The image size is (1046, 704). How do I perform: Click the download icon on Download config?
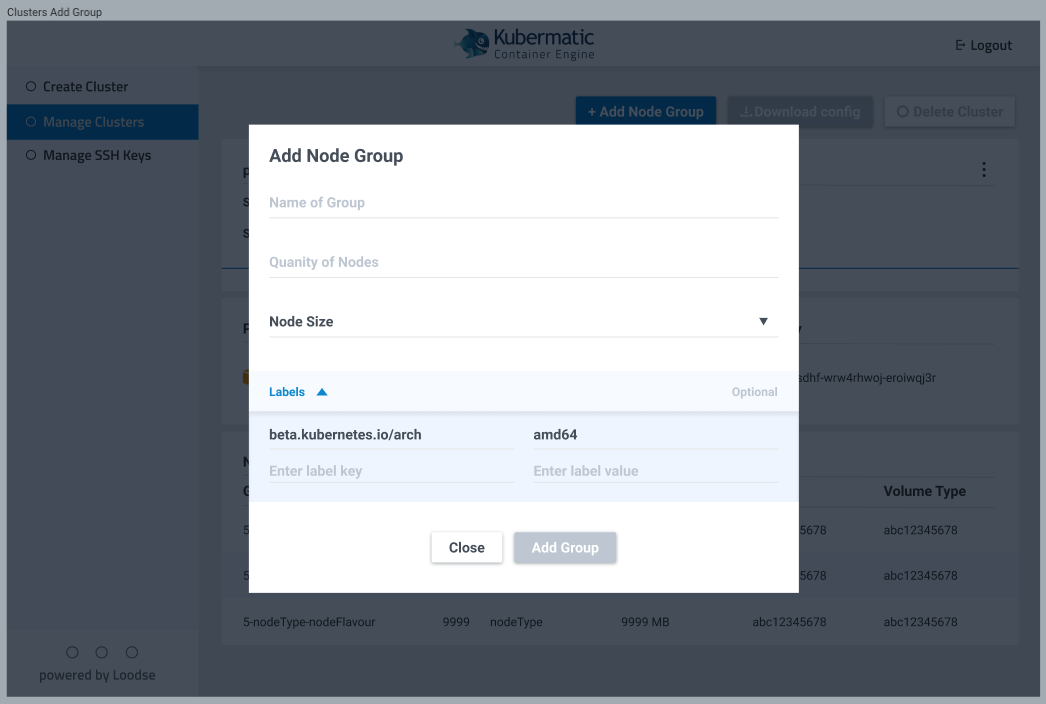[x=746, y=111]
